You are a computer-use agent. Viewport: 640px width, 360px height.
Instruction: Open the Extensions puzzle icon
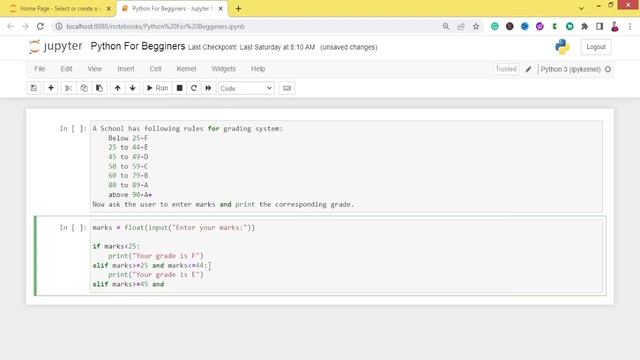584,27
